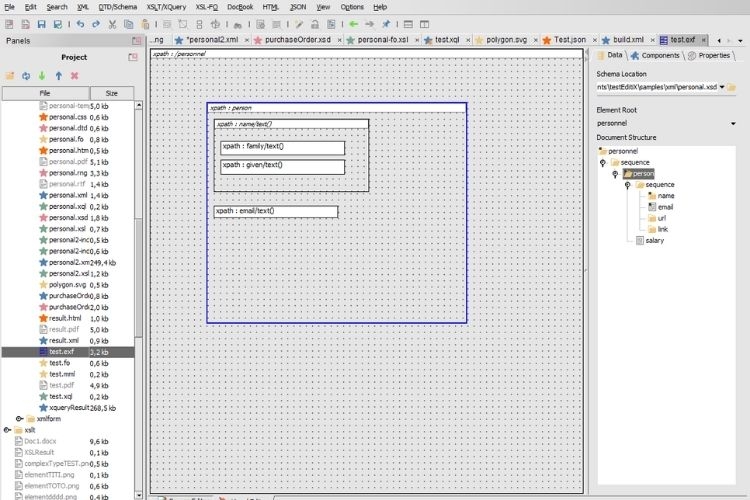Go back with the green arrow icon

[x=353, y=24]
